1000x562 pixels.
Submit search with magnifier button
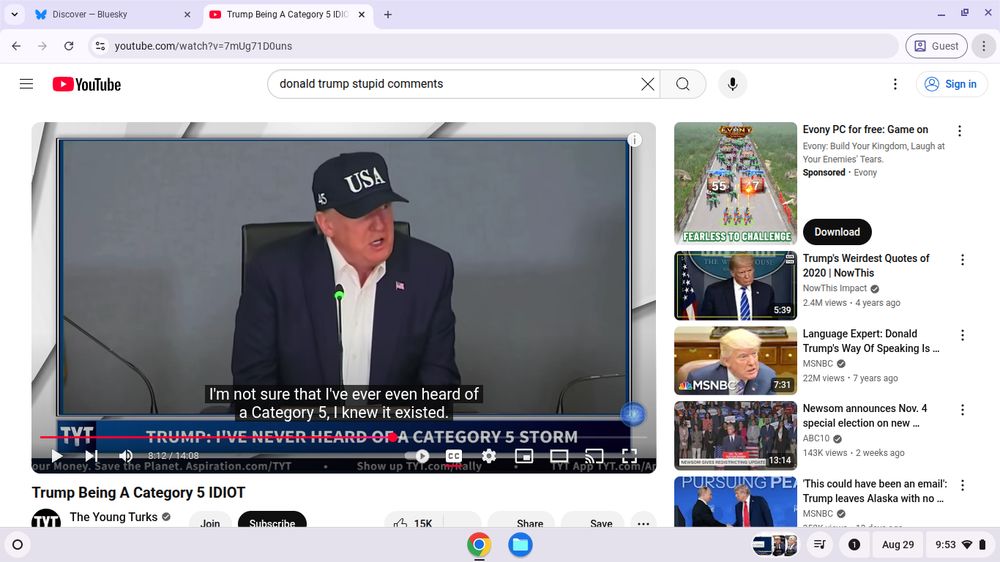(682, 84)
